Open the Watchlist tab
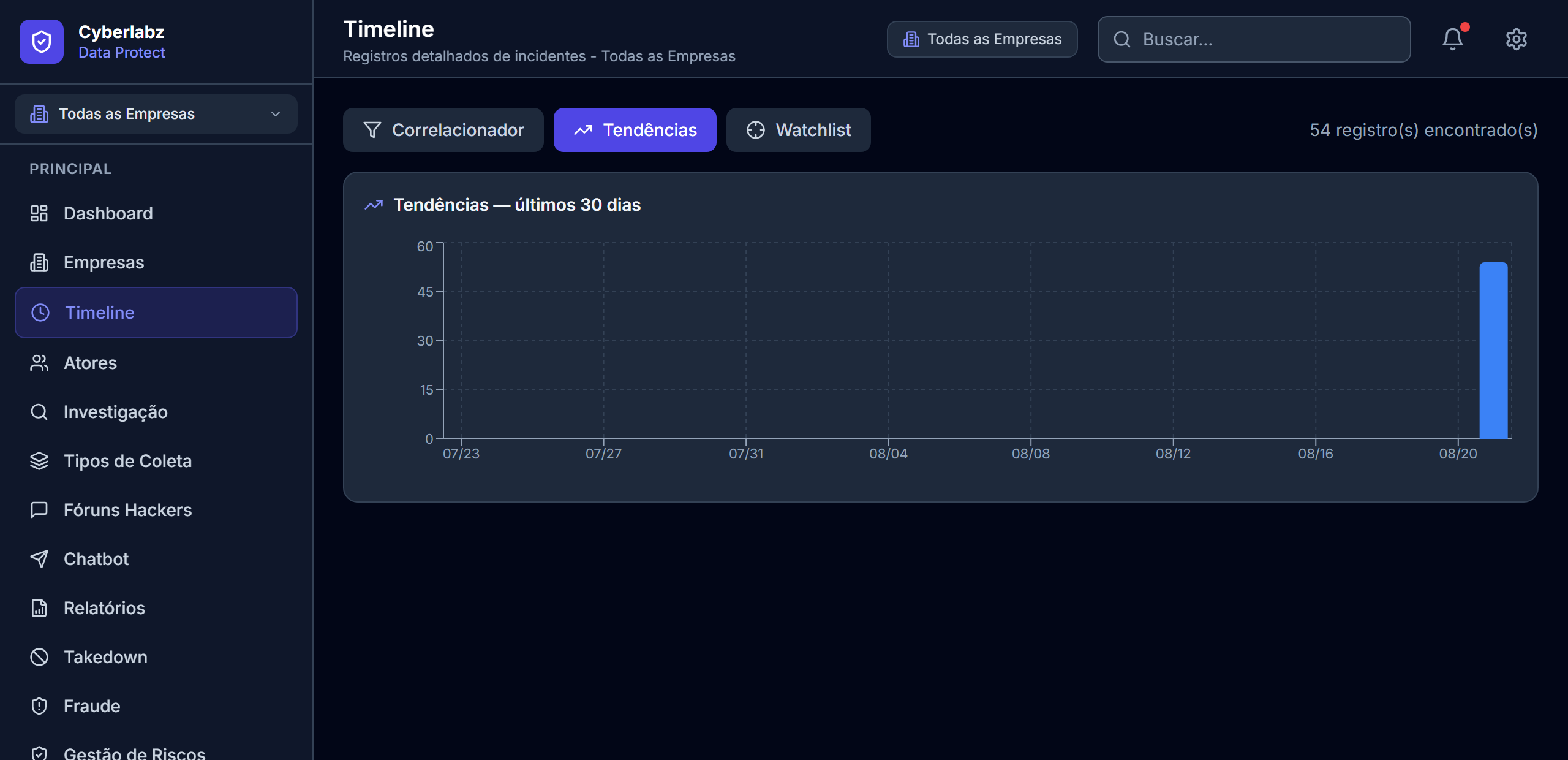The width and height of the screenshot is (1568, 760). [799, 130]
